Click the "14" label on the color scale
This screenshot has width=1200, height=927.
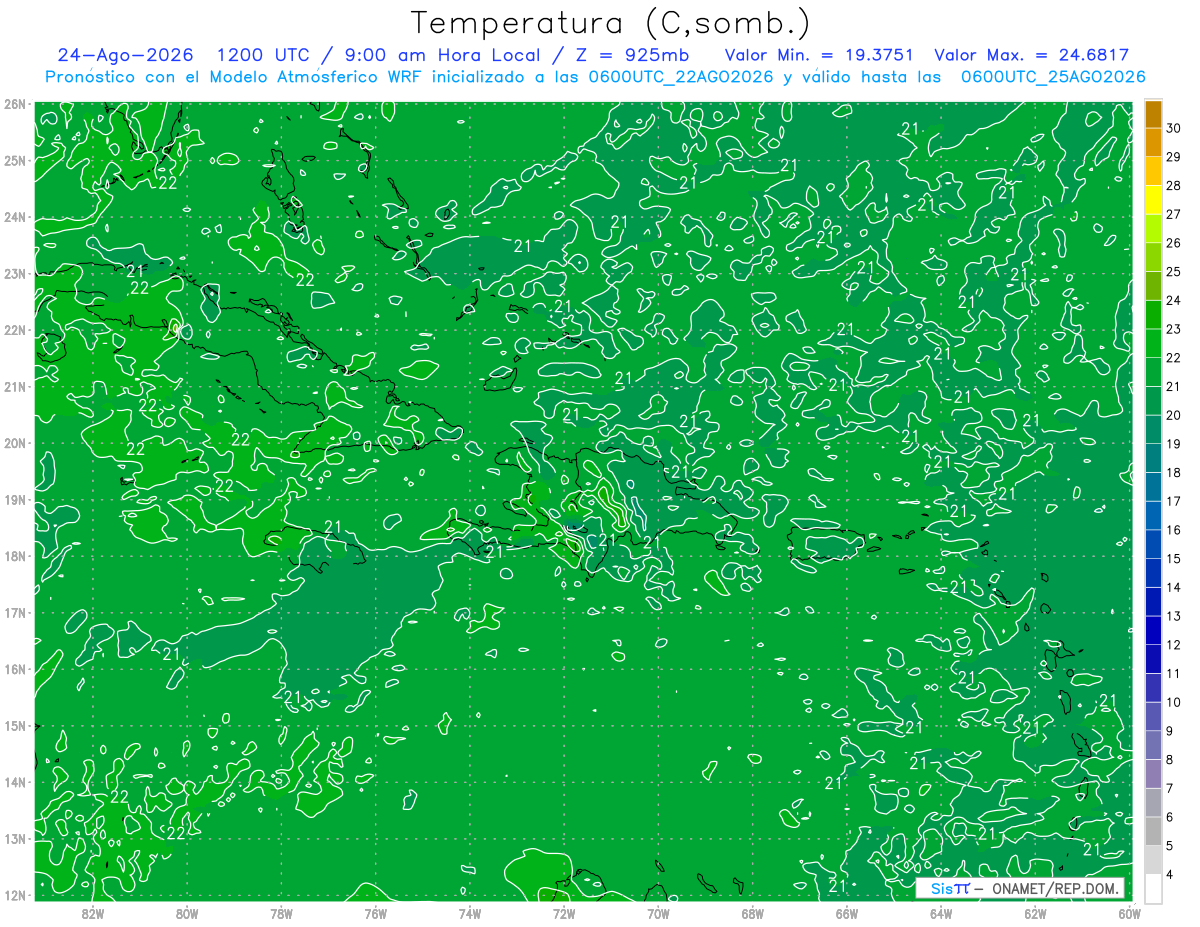[x=1173, y=587]
